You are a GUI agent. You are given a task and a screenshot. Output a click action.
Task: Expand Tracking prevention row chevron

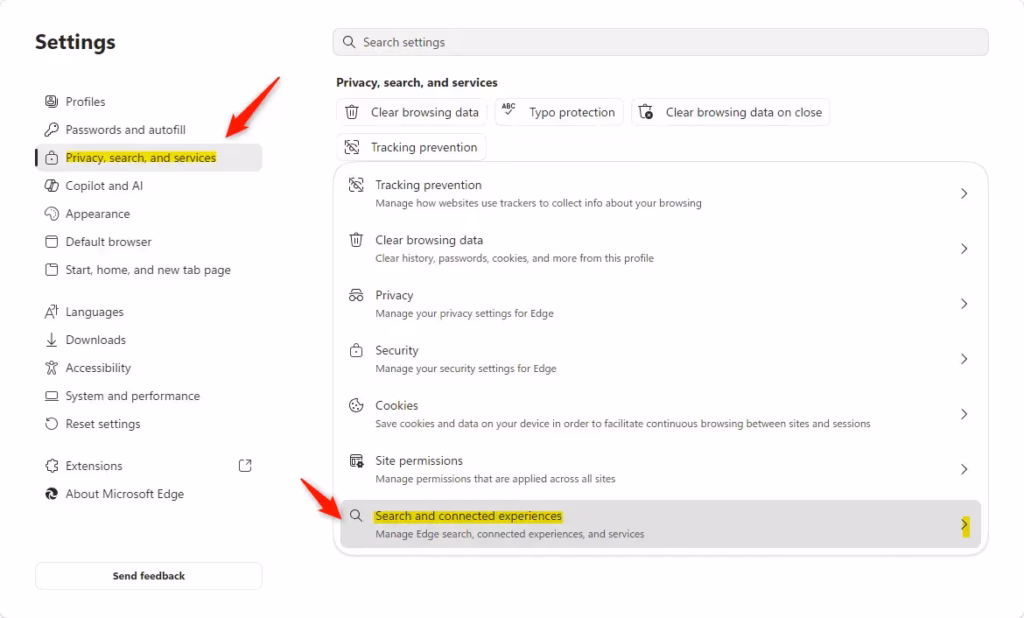coord(964,193)
